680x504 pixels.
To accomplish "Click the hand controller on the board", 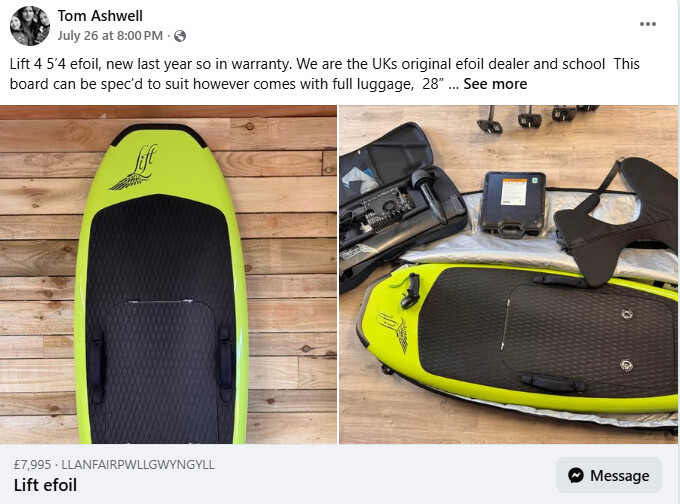I will coord(409,290).
